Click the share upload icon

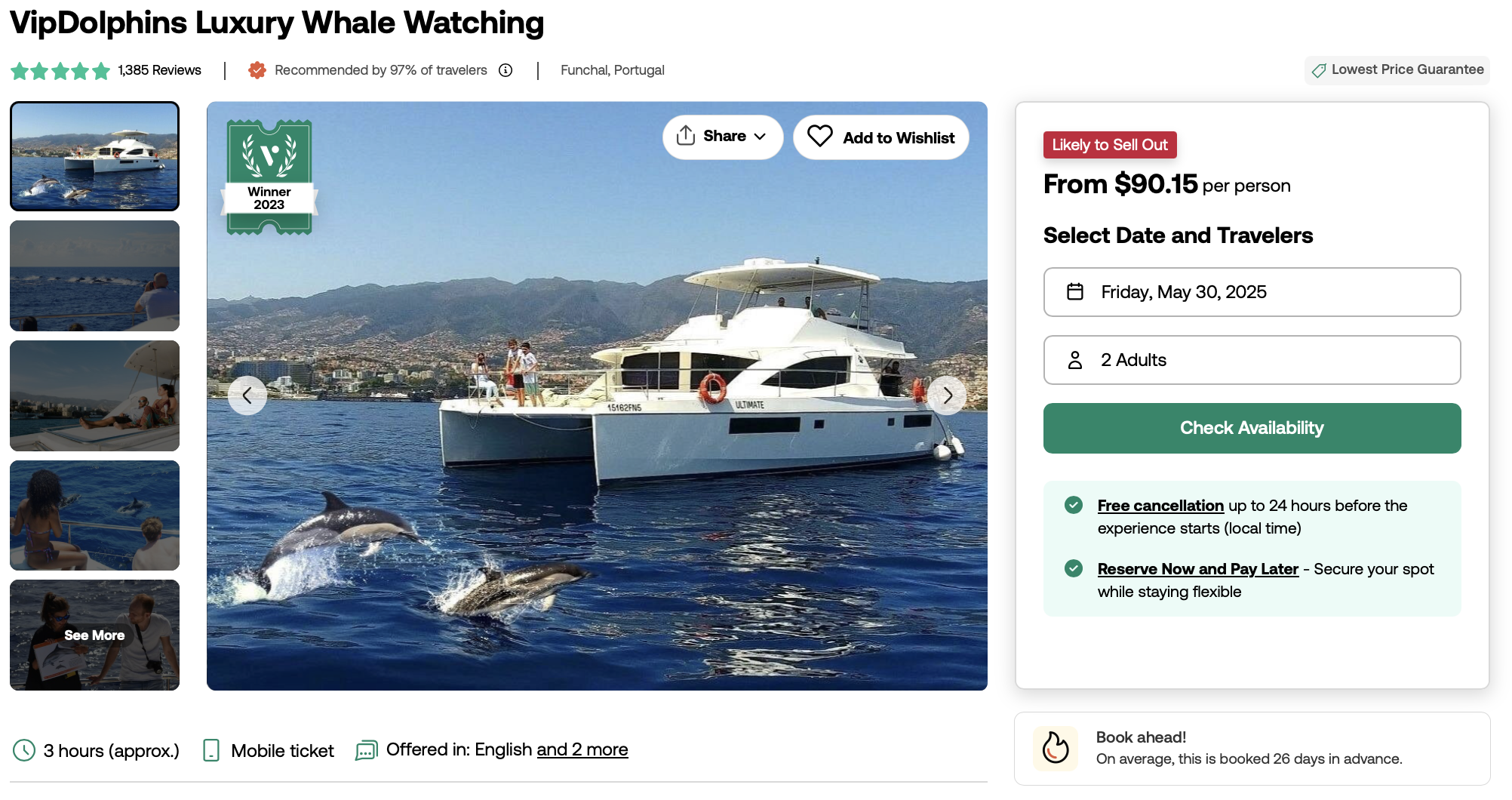[x=685, y=136]
